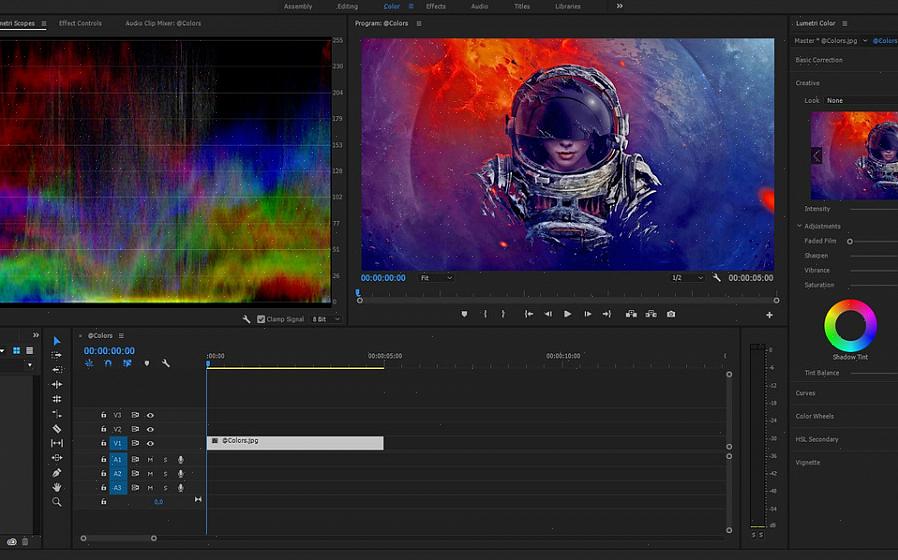Export frame with camera icon
The image size is (898, 560).
(671, 314)
